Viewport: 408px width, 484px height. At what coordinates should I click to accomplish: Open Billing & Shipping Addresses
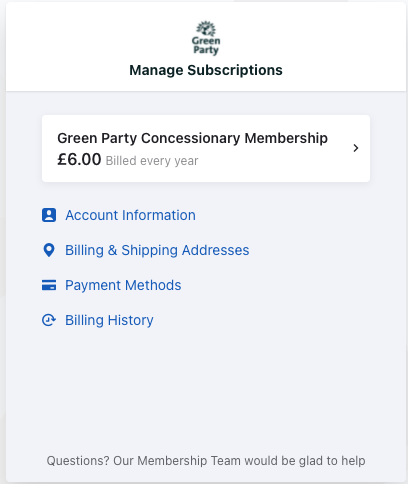157,250
